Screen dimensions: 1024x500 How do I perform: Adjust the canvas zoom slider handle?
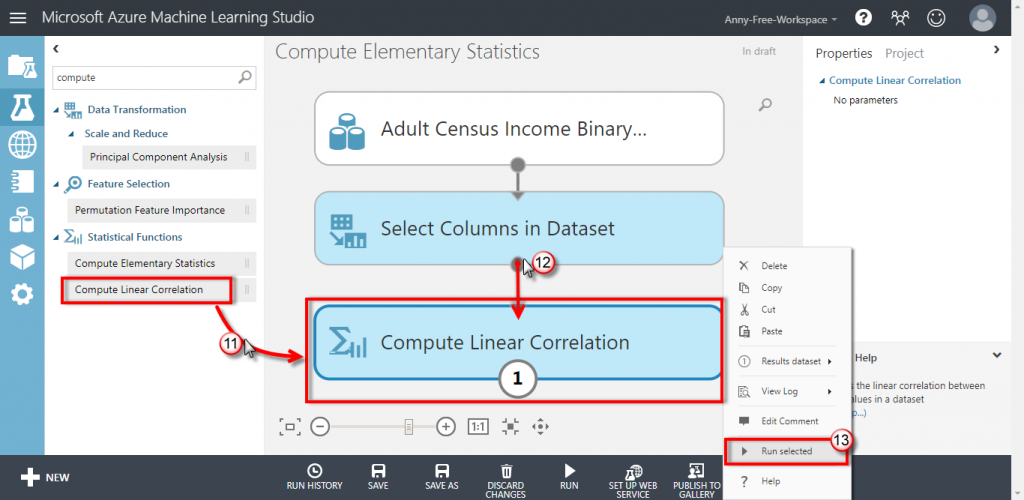coord(409,427)
